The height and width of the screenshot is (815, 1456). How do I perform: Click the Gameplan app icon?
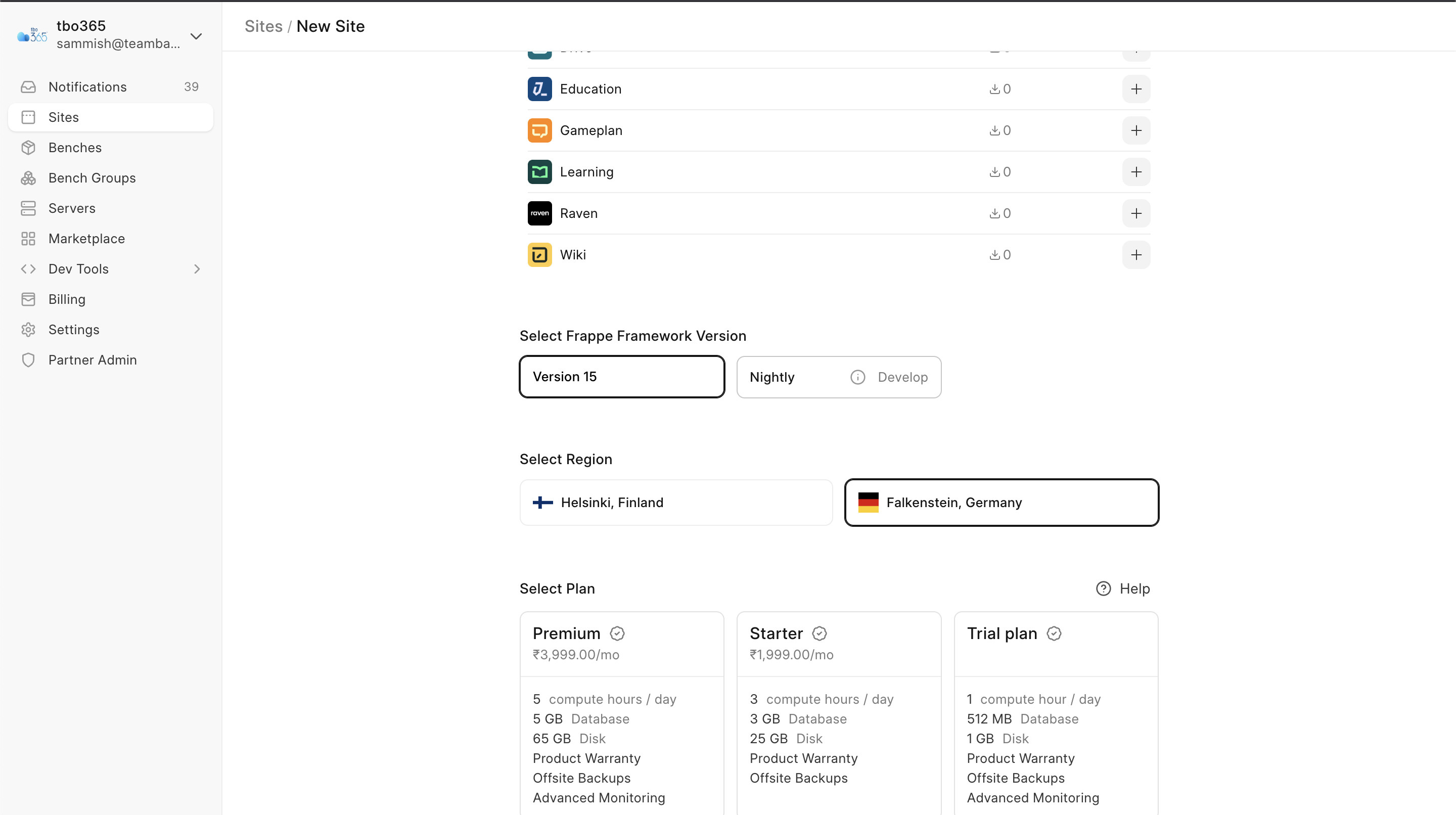click(x=540, y=130)
